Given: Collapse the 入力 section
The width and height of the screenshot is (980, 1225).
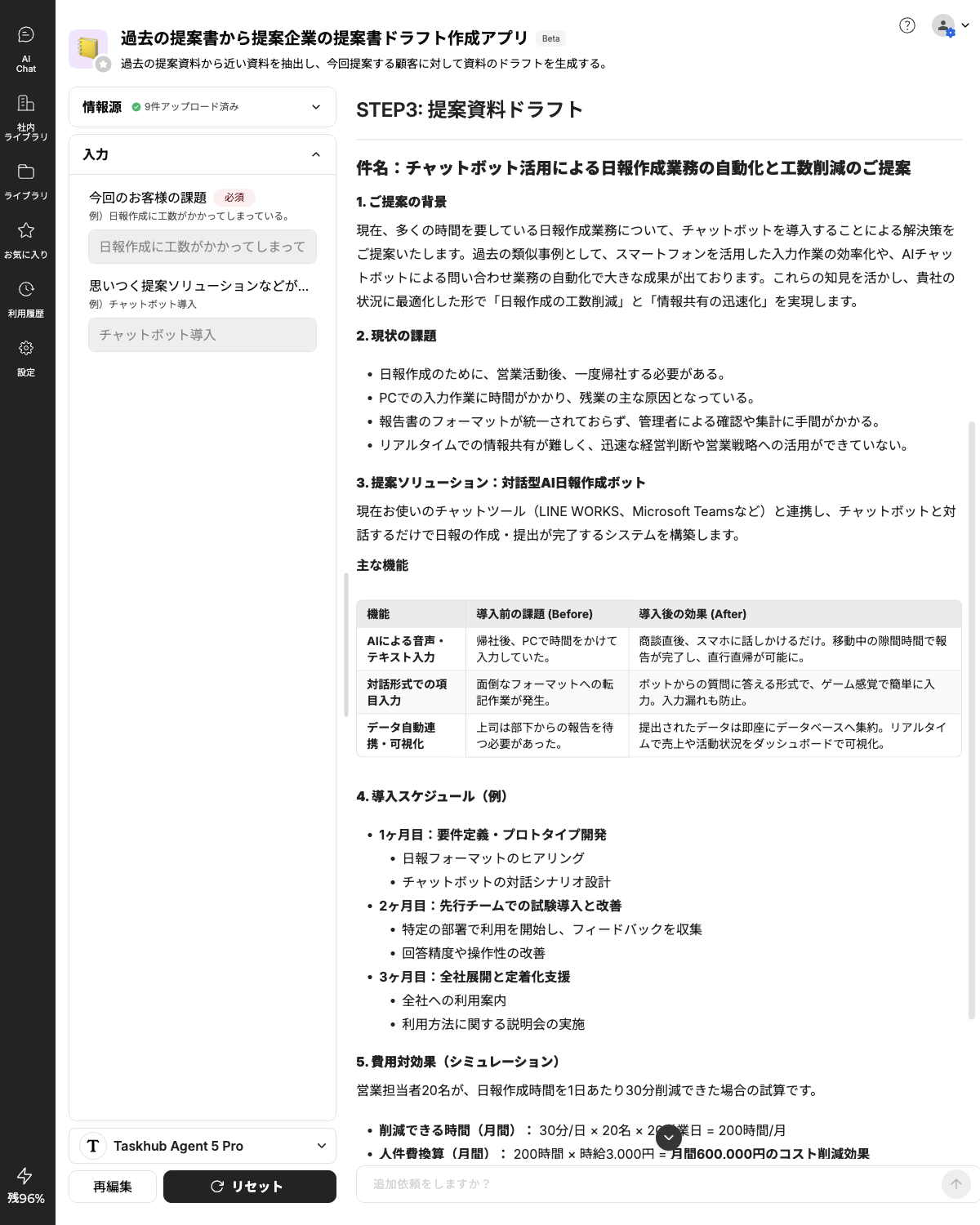Looking at the screenshot, I should (x=316, y=154).
